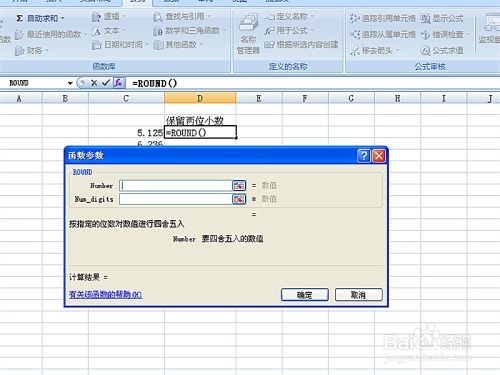Cancel formula entry with X icon
The image size is (500, 375).
(x=94, y=83)
